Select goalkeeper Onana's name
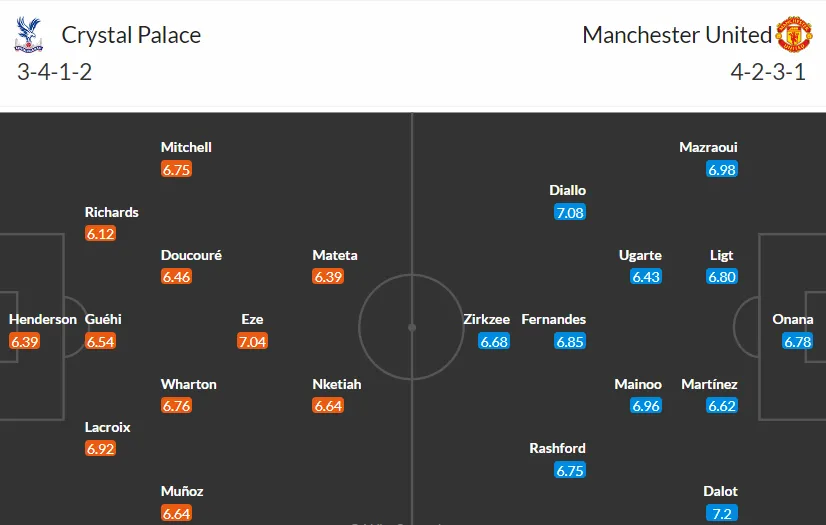The height and width of the screenshot is (525, 826). coord(792,320)
